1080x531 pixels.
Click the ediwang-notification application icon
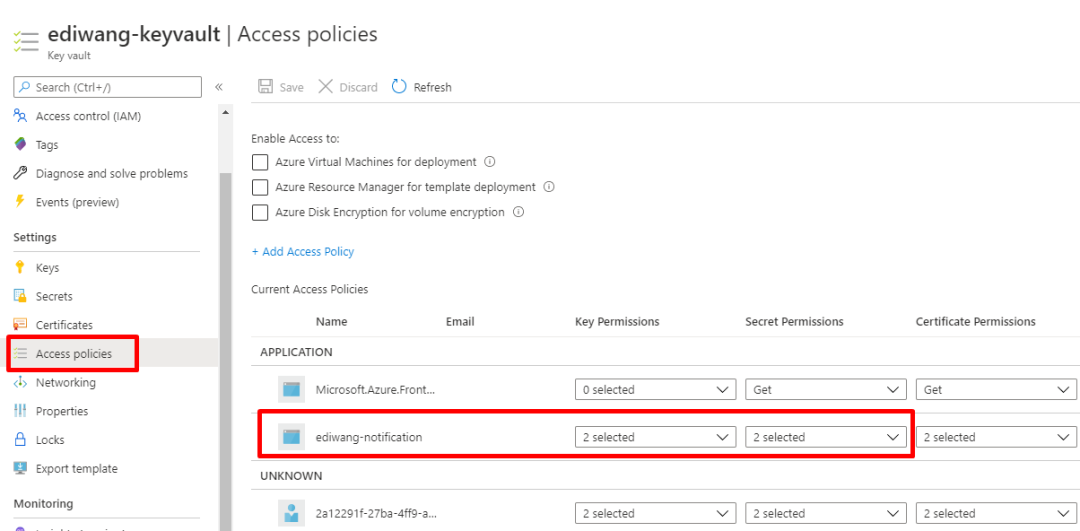(x=291, y=437)
